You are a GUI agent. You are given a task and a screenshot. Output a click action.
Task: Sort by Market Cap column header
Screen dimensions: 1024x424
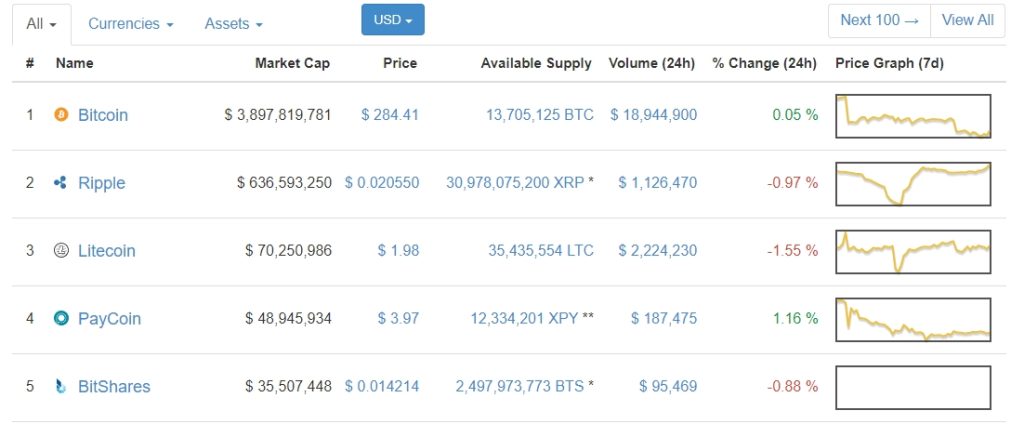click(292, 63)
